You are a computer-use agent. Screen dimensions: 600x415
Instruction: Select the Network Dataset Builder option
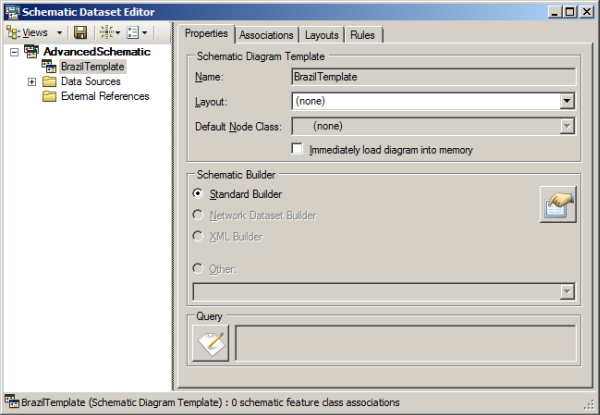(x=198, y=215)
